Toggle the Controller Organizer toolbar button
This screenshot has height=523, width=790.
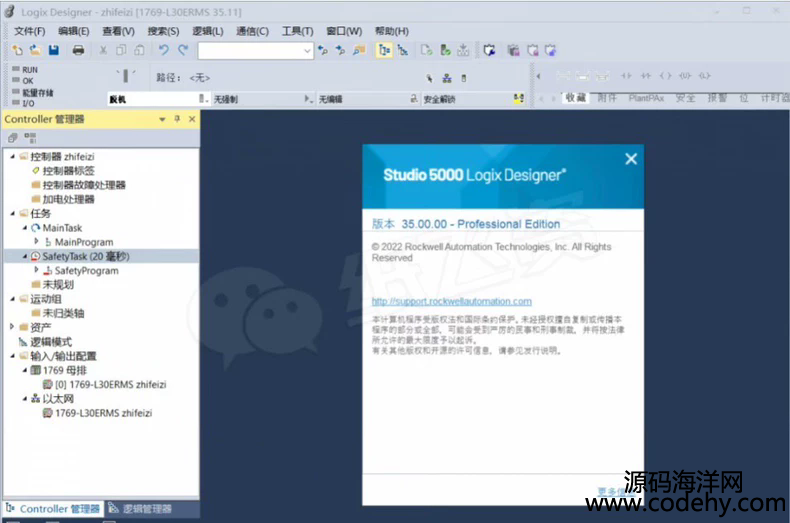(x=384, y=50)
